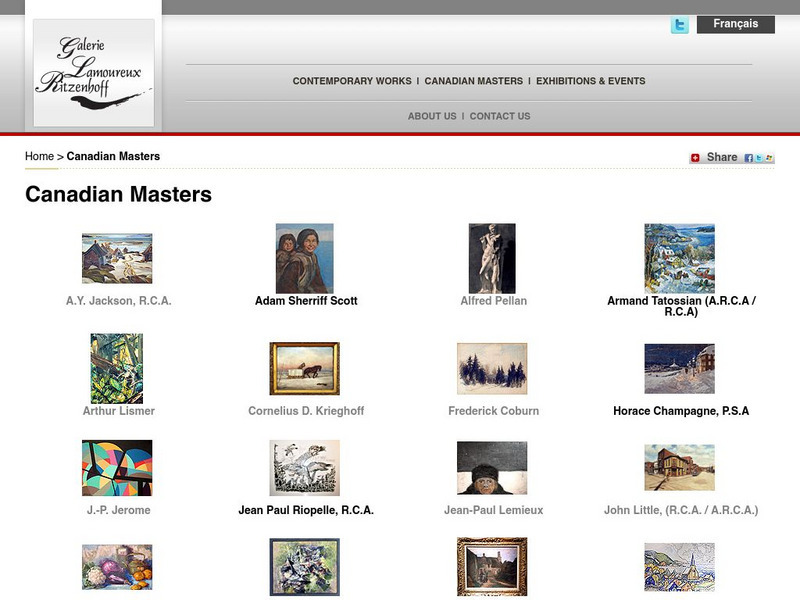This screenshot has width=800, height=600.
Task: Click church steeple village painting thumbnail
Action: click(680, 567)
